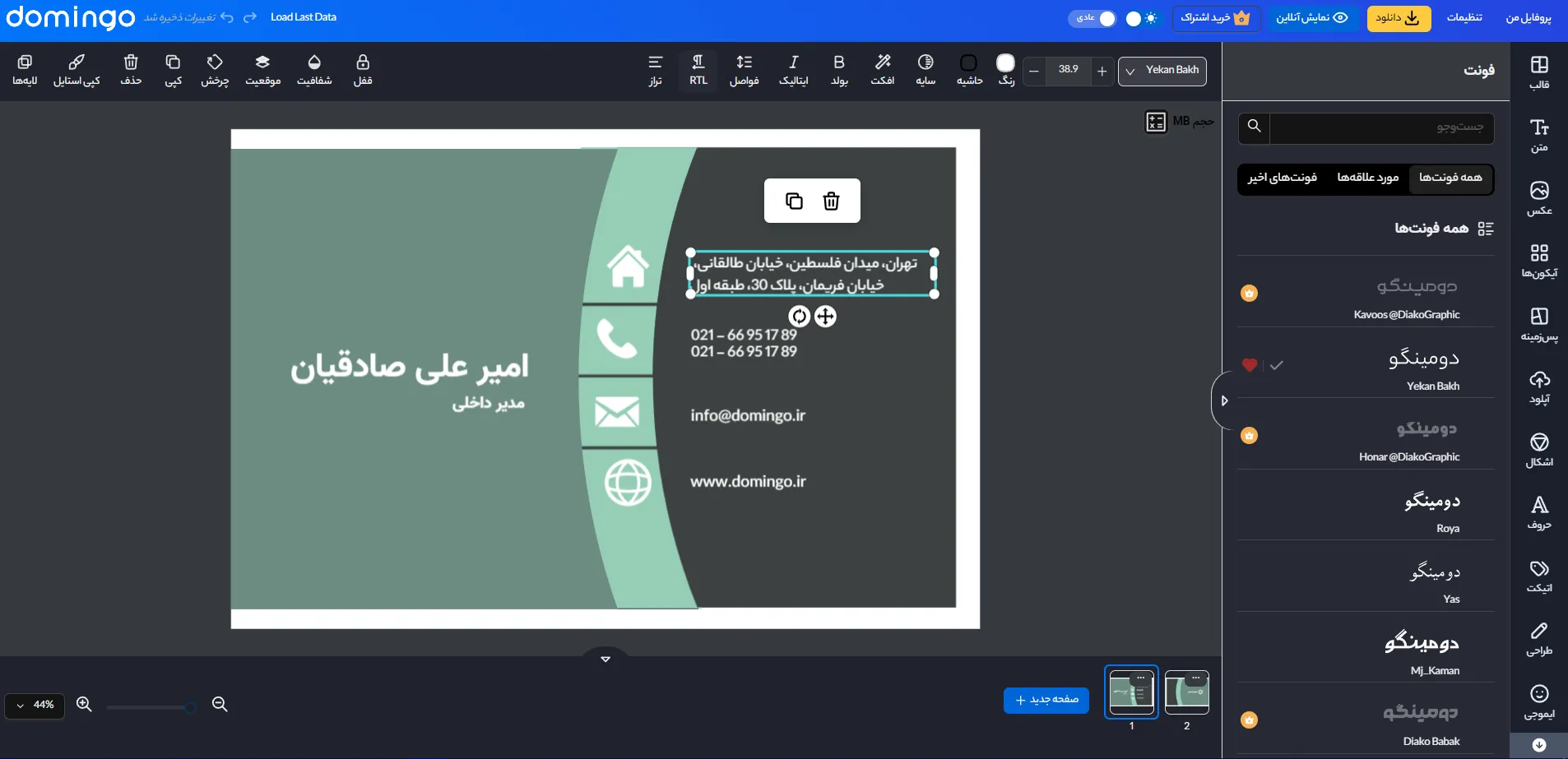
Task: Open the Emoji (ایموجی) sidebar panel
Action: click(1539, 701)
